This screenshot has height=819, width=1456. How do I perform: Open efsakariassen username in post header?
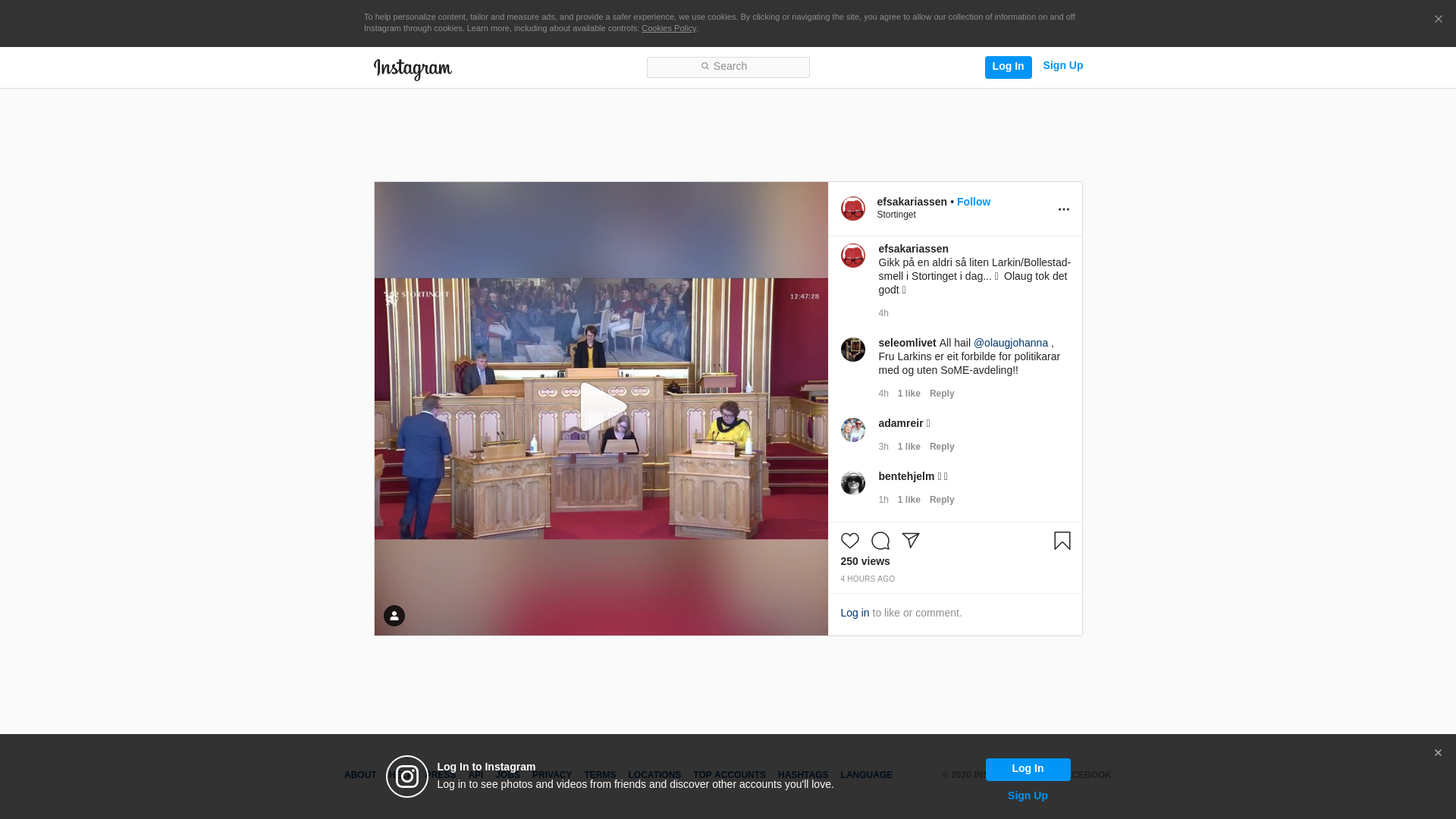coord(912,202)
